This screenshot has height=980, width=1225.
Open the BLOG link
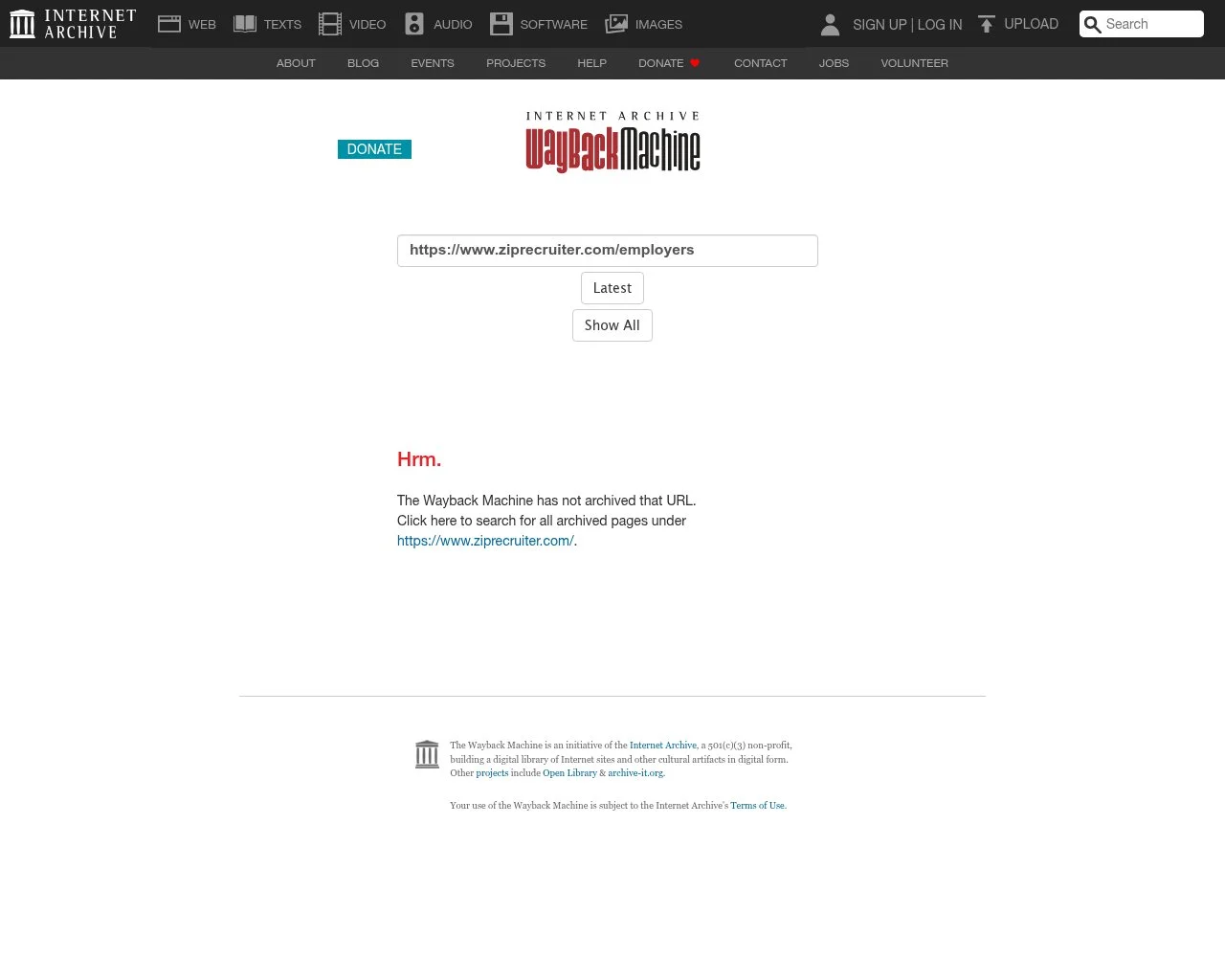pyautogui.click(x=363, y=63)
